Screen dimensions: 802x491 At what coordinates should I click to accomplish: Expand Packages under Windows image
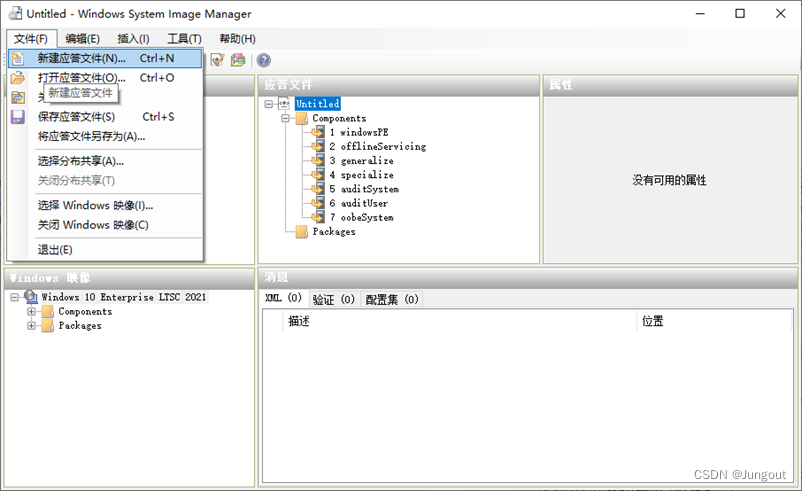click(x=32, y=326)
